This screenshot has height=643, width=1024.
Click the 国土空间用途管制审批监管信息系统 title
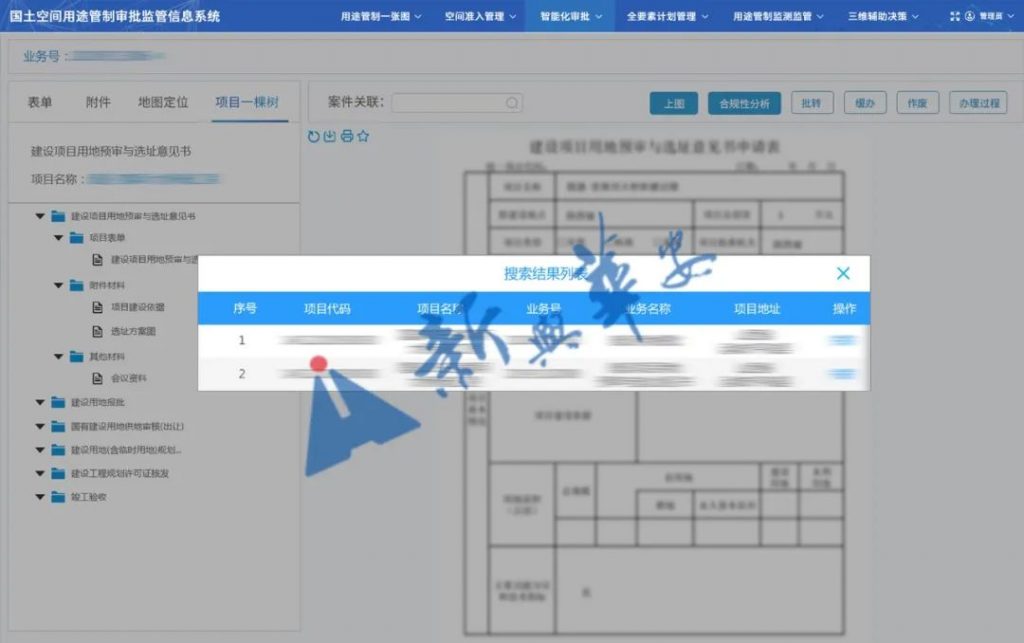115,16
